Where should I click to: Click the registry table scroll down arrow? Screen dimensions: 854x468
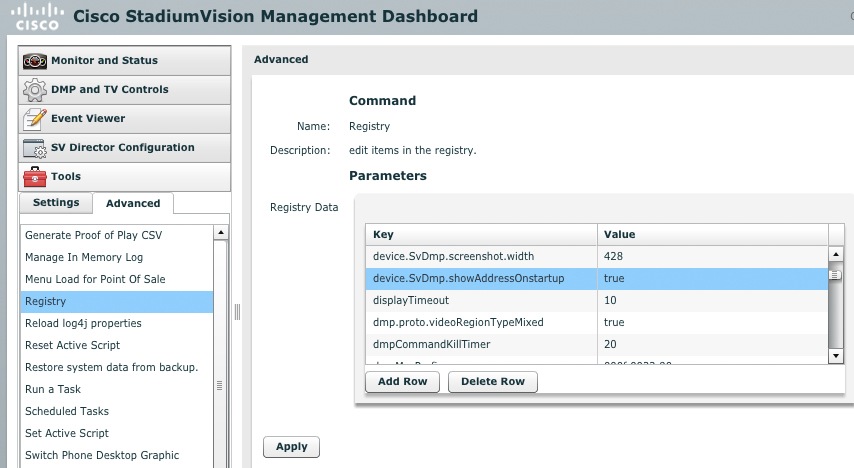point(835,356)
